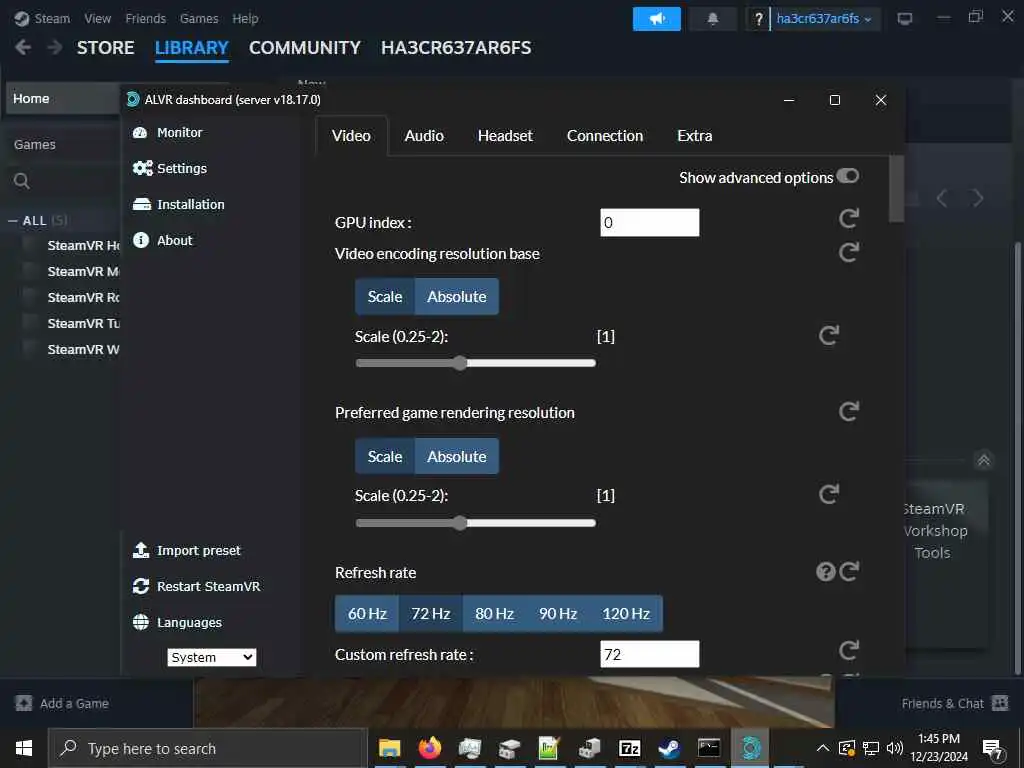1024x768 pixels.
Task: Select Absolute for Preferred game rendering resolution
Action: pos(456,456)
